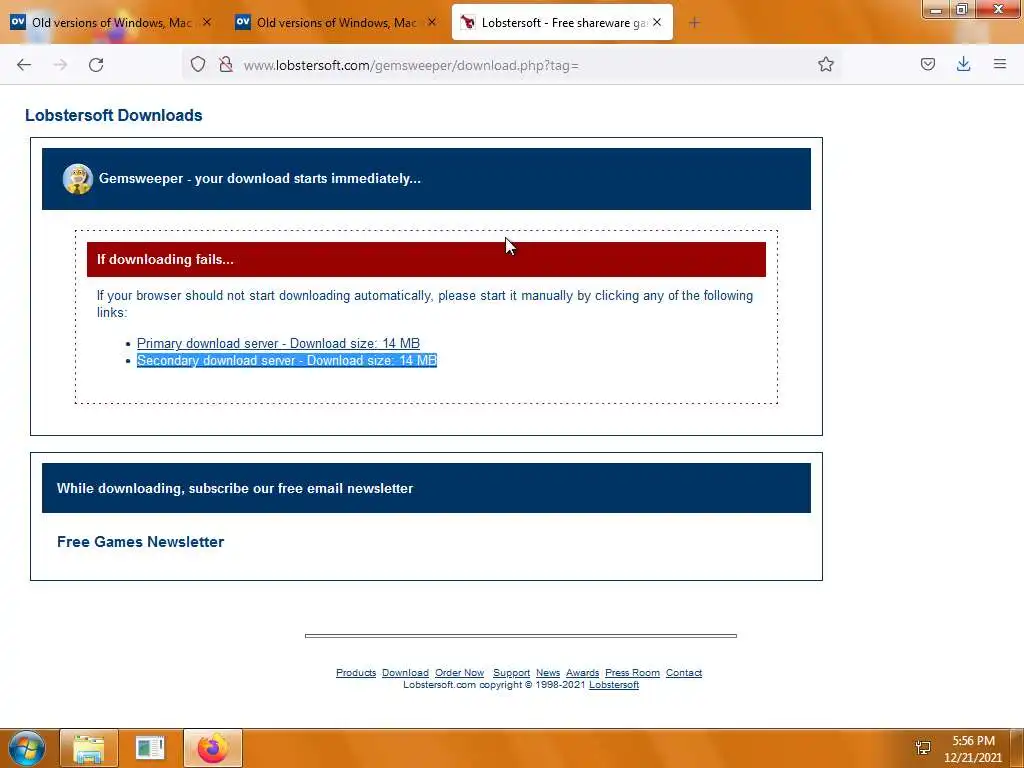Click the Primary download server link
The height and width of the screenshot is (768, 1024).
[278, 344]
